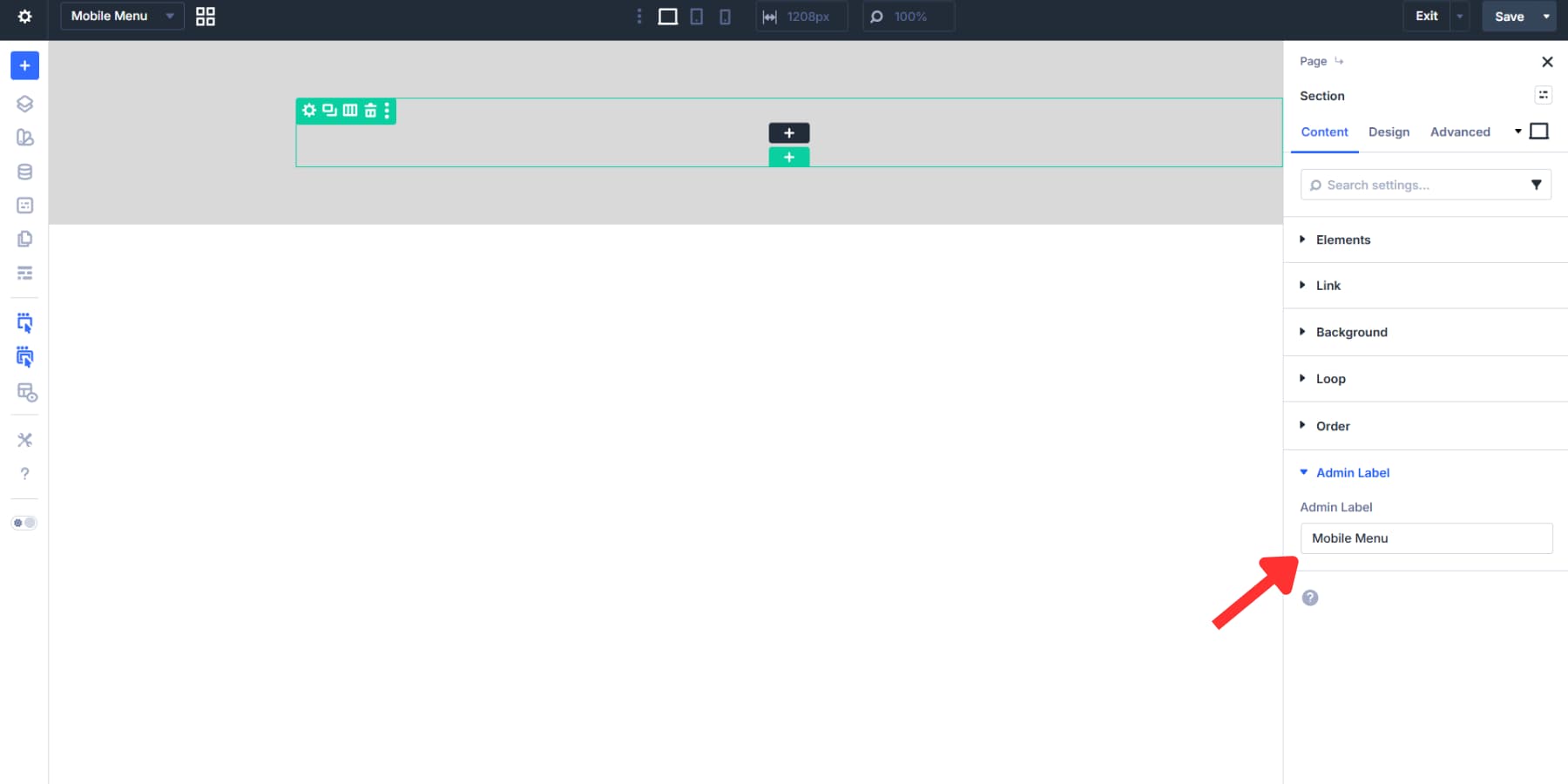This screenshot has height=784, width=1568.
Task: Open the Layers panel in the left sidebar
Action: pos(24,103)
